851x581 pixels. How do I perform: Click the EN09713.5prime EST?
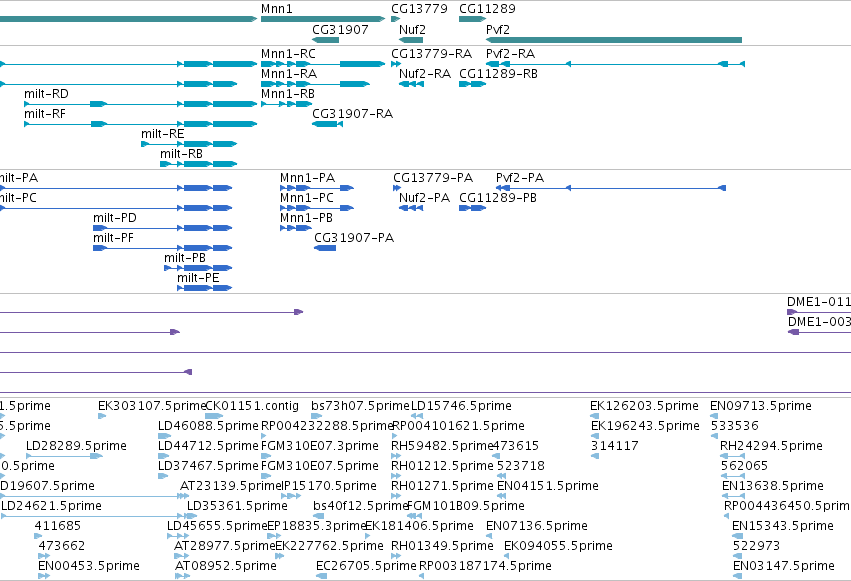pos(714,416)
